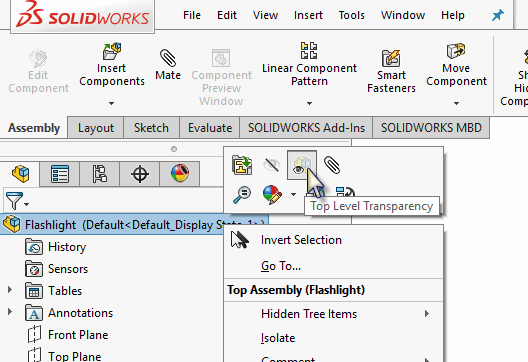Click Open Part icon in context toolbar
This screenshot has width=528, height=362.
(242, 165)
